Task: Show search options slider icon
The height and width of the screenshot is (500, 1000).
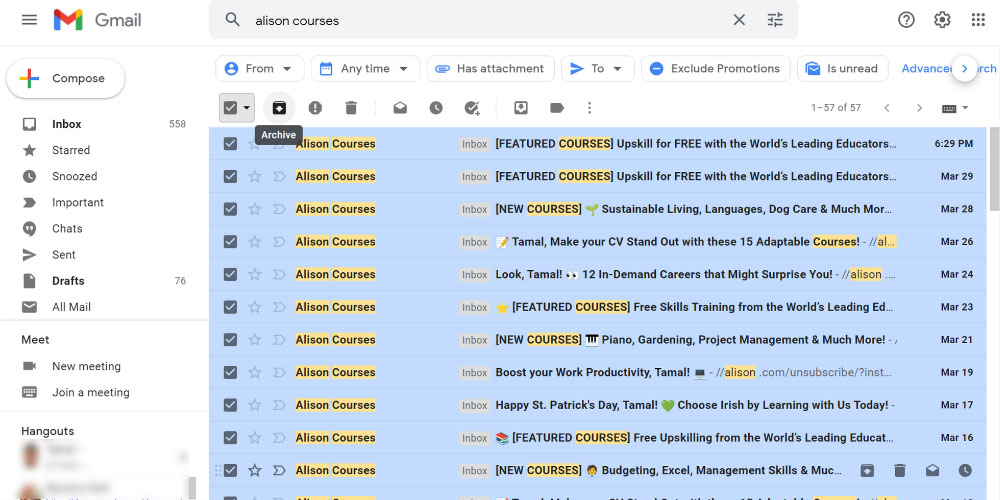Action: 775,20
